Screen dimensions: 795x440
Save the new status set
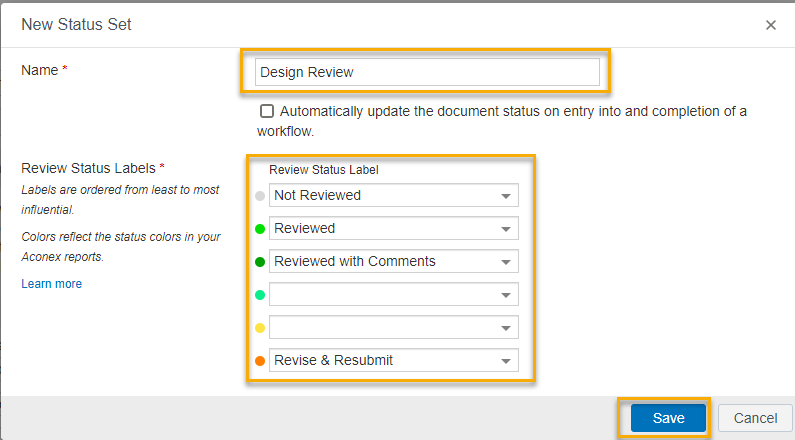point(668,418)
